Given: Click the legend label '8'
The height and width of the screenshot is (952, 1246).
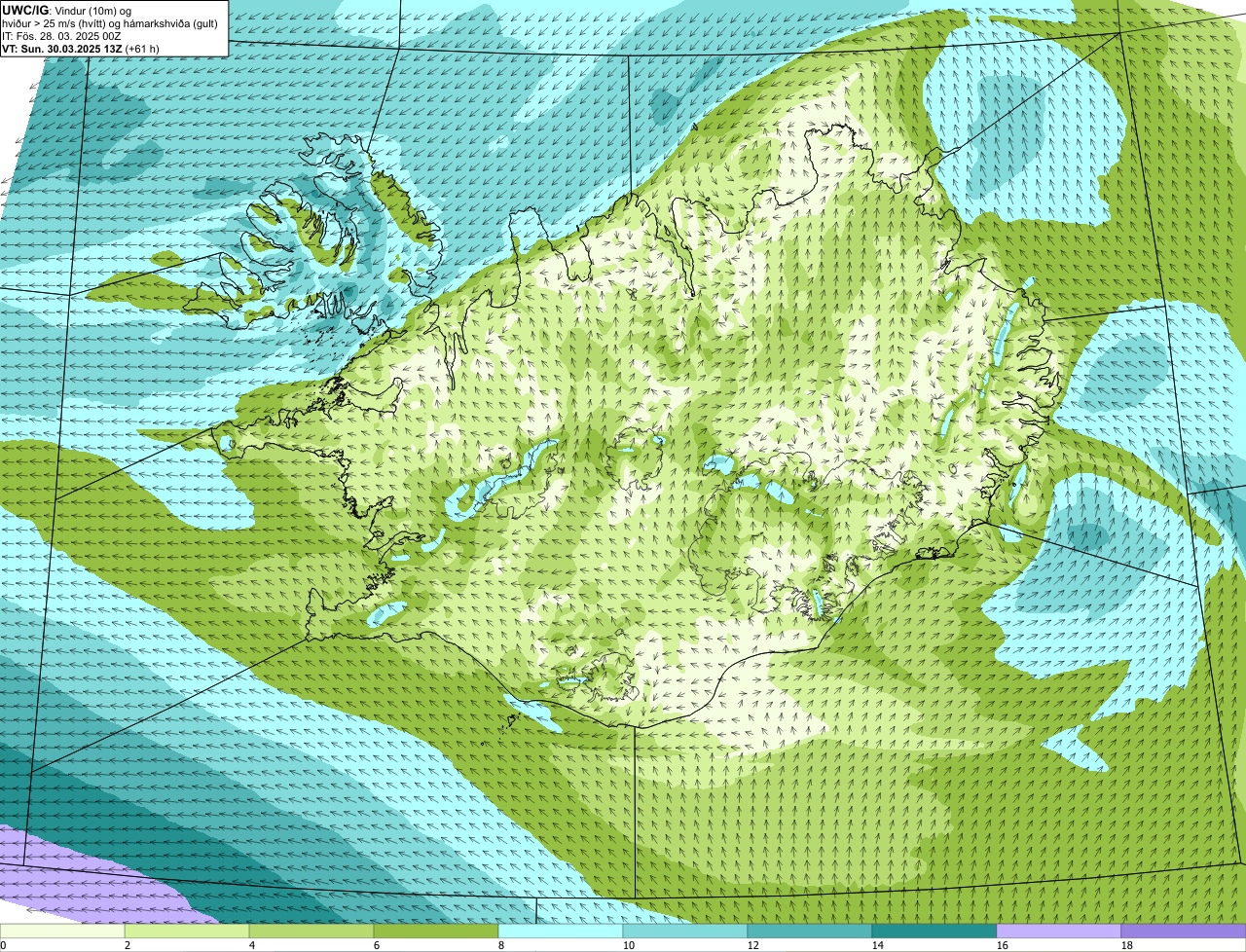Looking at the screenshot, I should [x=501, y=945].
